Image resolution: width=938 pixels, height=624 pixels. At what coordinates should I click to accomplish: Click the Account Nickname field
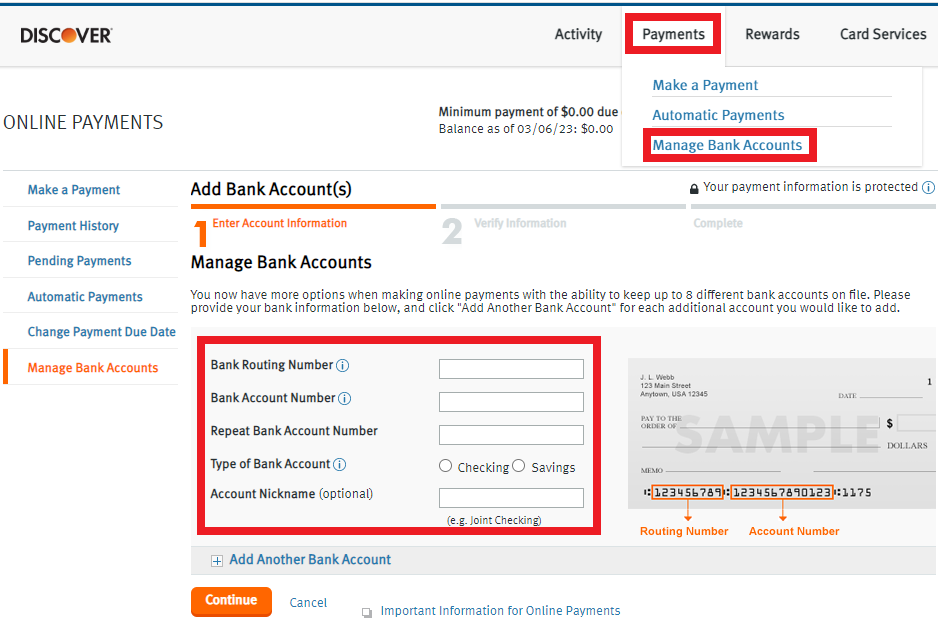511,498
